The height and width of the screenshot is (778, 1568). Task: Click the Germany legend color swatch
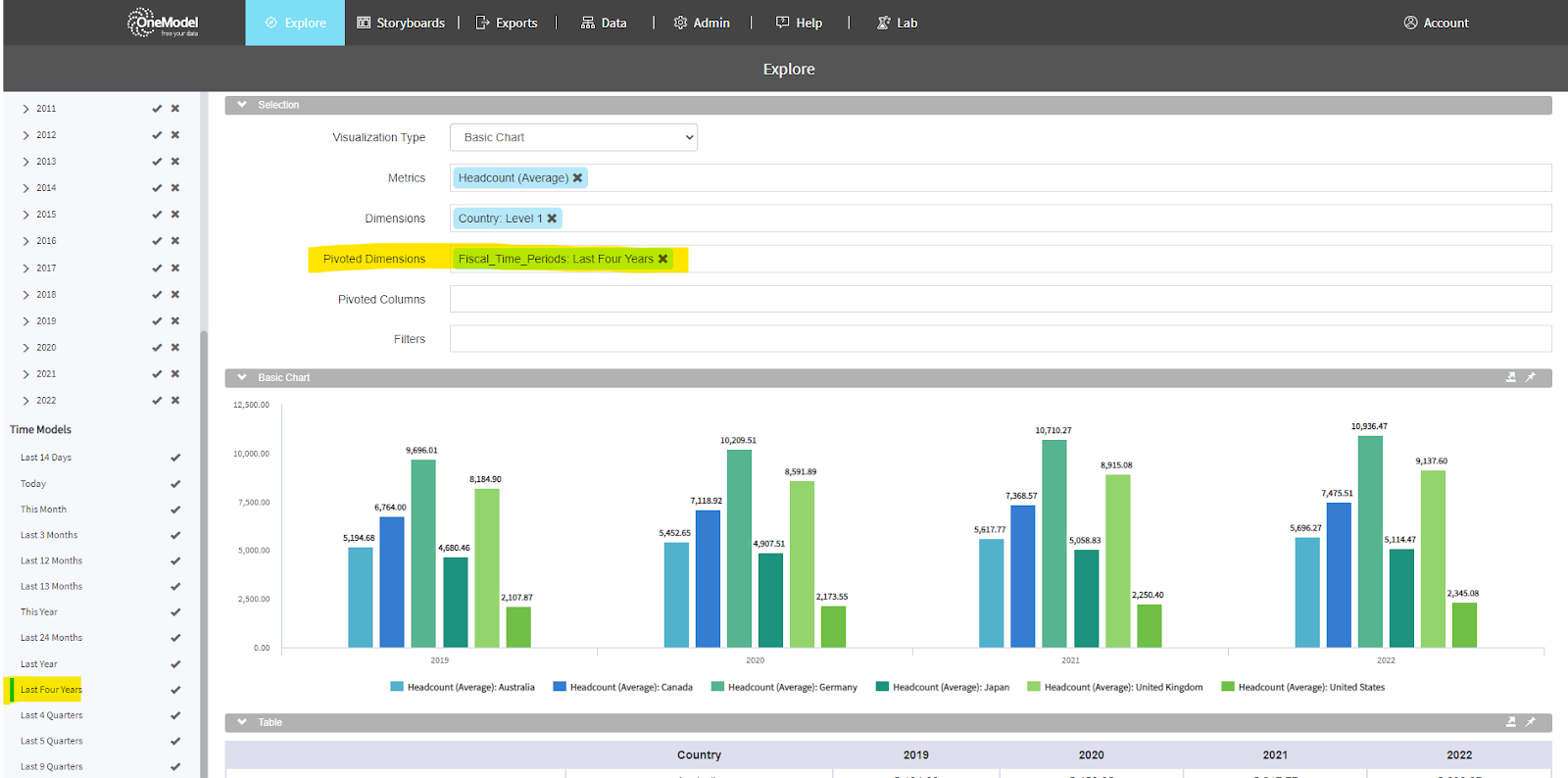point(717,687)
